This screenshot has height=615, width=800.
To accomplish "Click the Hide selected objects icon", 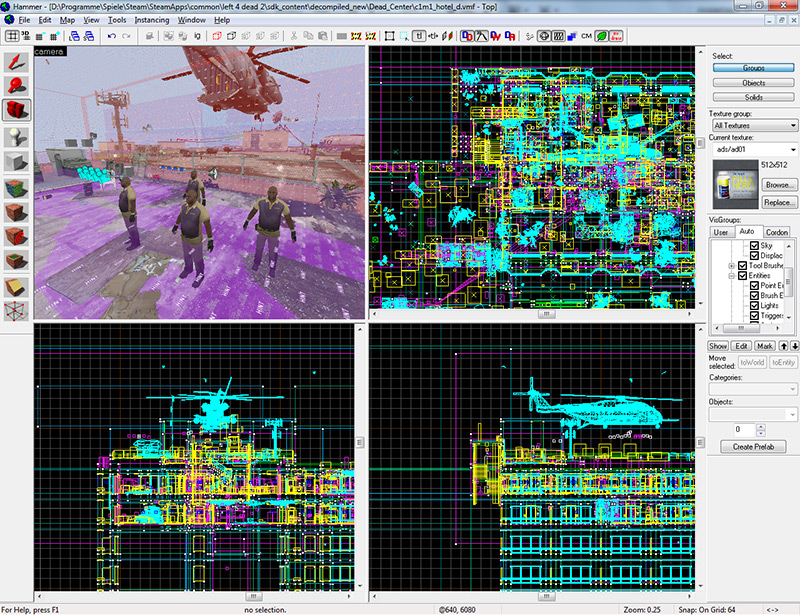I will (216, 36).
